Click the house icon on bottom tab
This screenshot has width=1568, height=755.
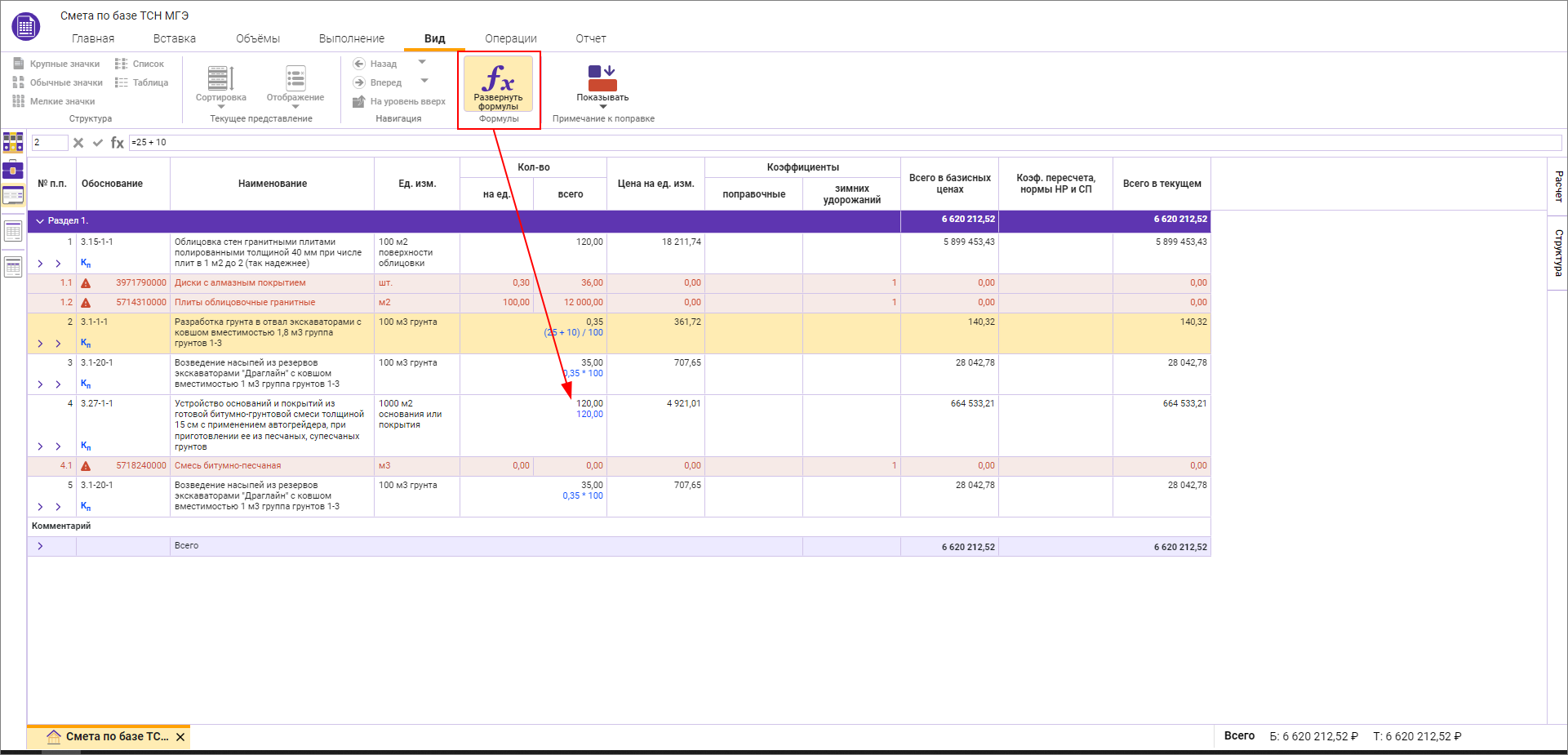[x=54, y=736]
